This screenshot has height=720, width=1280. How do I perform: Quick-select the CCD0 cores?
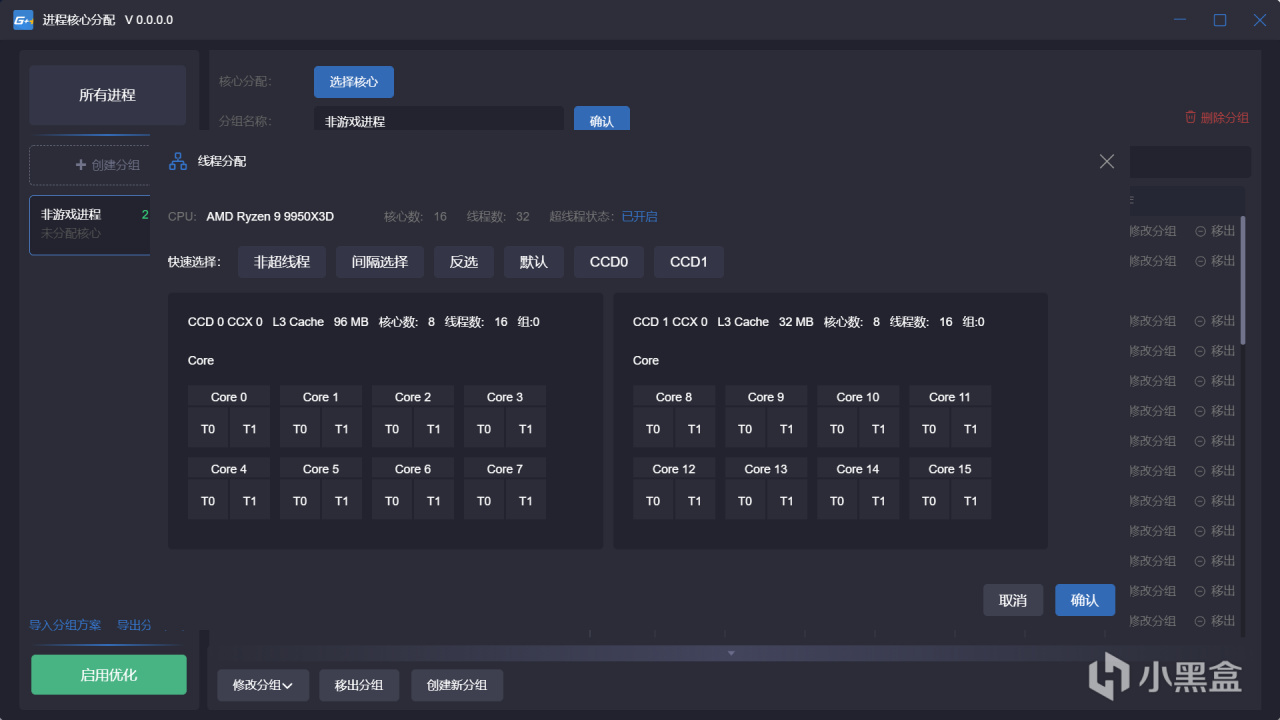point(609,262)
